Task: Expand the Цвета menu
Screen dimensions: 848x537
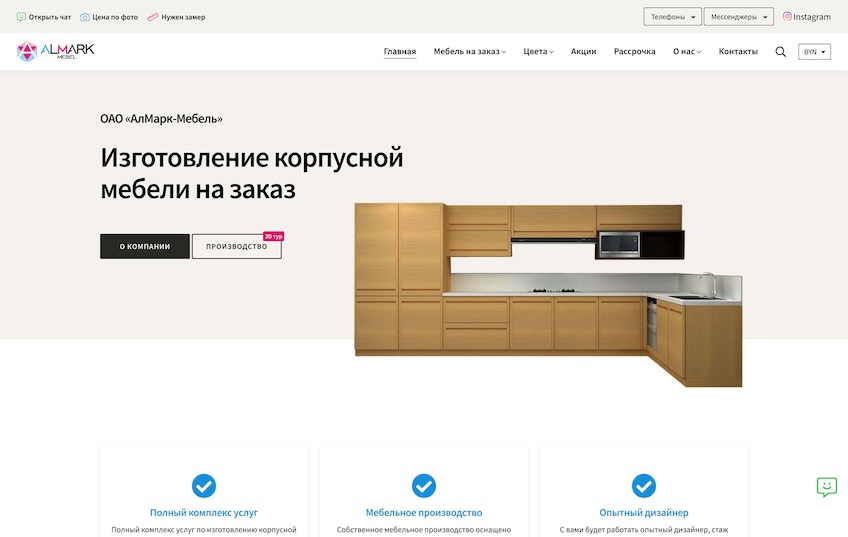Action: [x=538, y=51]
